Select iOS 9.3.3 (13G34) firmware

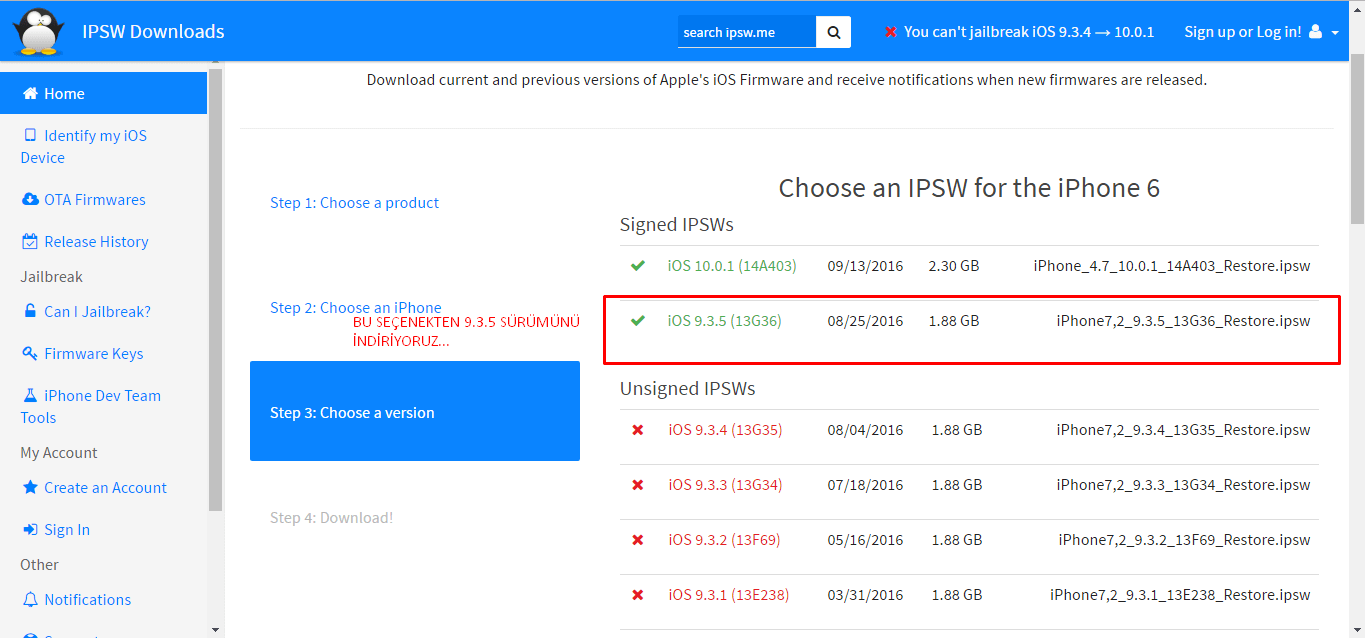pyautogui.click(x=725, y=485)
